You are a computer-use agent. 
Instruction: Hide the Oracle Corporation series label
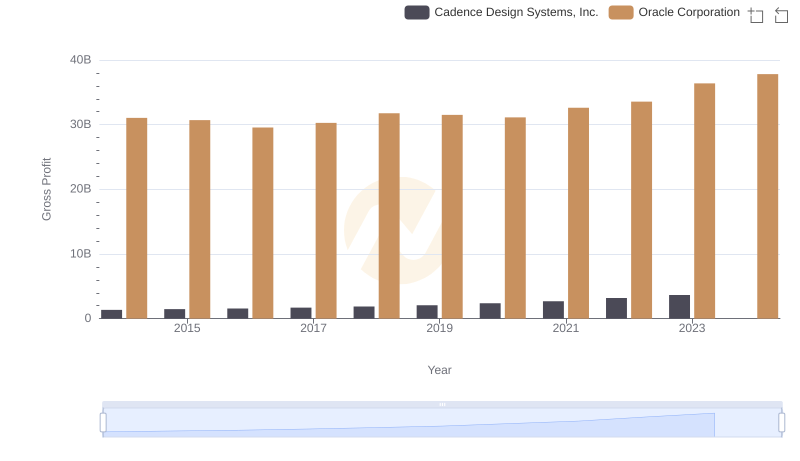(x=689, y=12)
